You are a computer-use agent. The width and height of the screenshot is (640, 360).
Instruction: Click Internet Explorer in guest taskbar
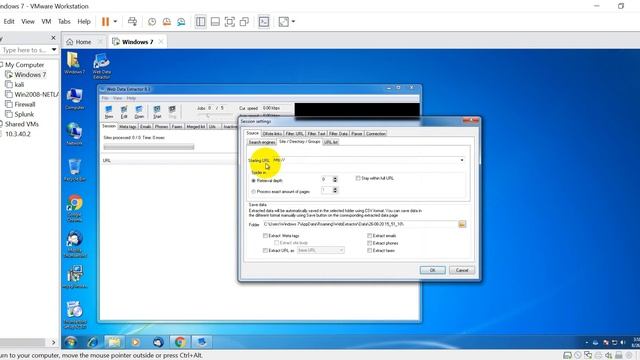pyautogui.click(x=93, y=342)
